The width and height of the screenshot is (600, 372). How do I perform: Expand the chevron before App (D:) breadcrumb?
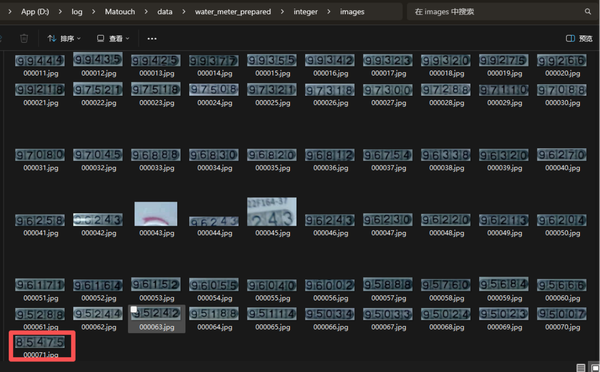[10, 12]
